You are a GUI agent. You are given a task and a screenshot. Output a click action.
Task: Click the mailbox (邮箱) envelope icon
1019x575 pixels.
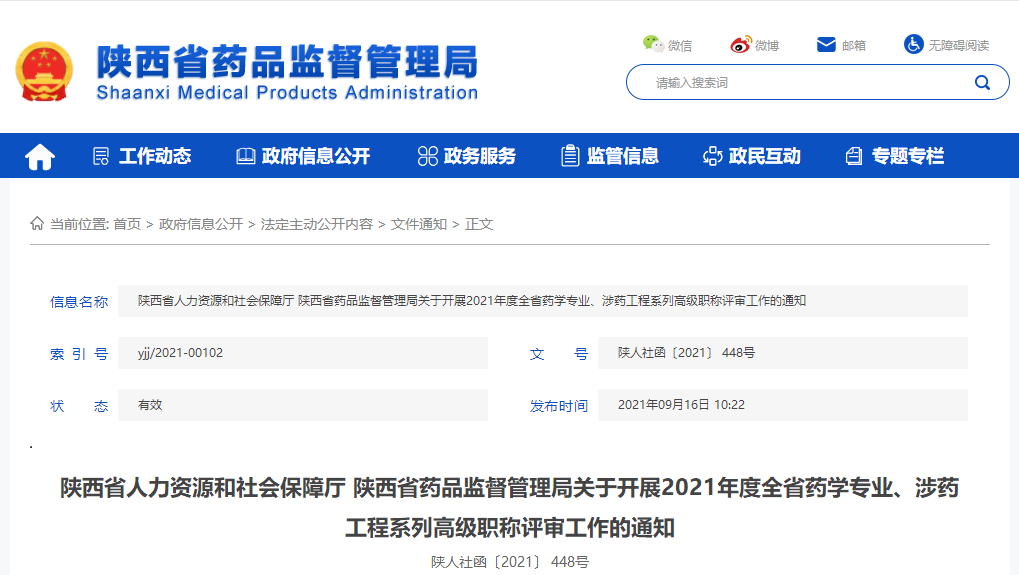[x=826, y=44]
